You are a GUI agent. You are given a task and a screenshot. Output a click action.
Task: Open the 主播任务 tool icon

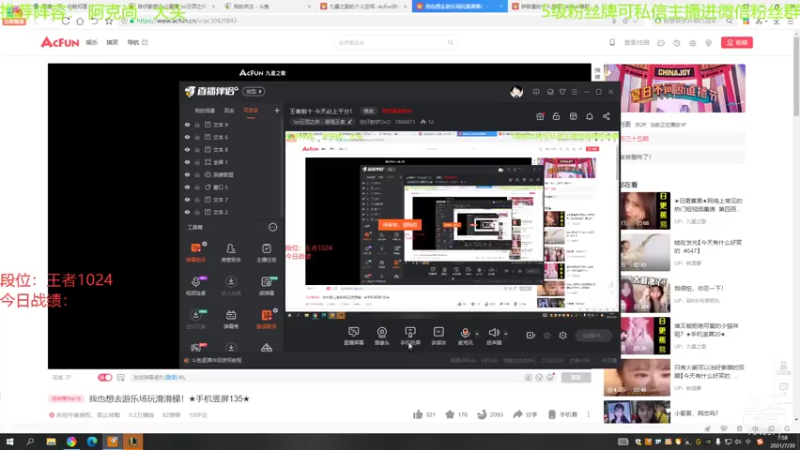[x=266, y=252]
